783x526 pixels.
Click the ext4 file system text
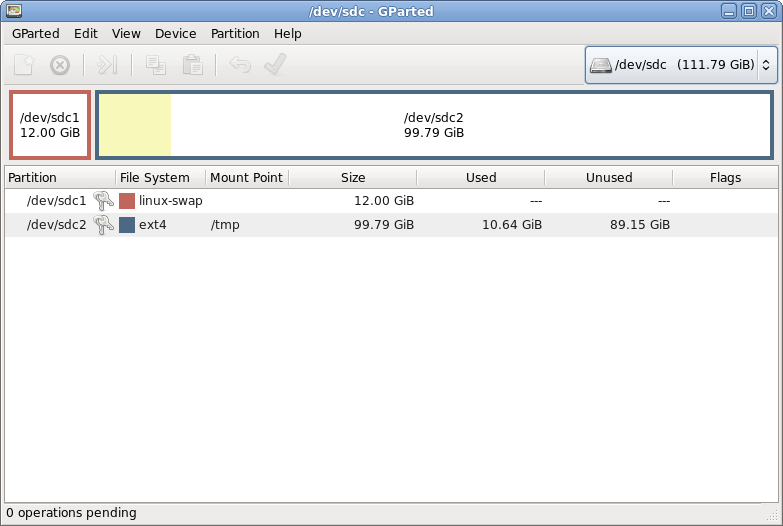pos(153,225)
